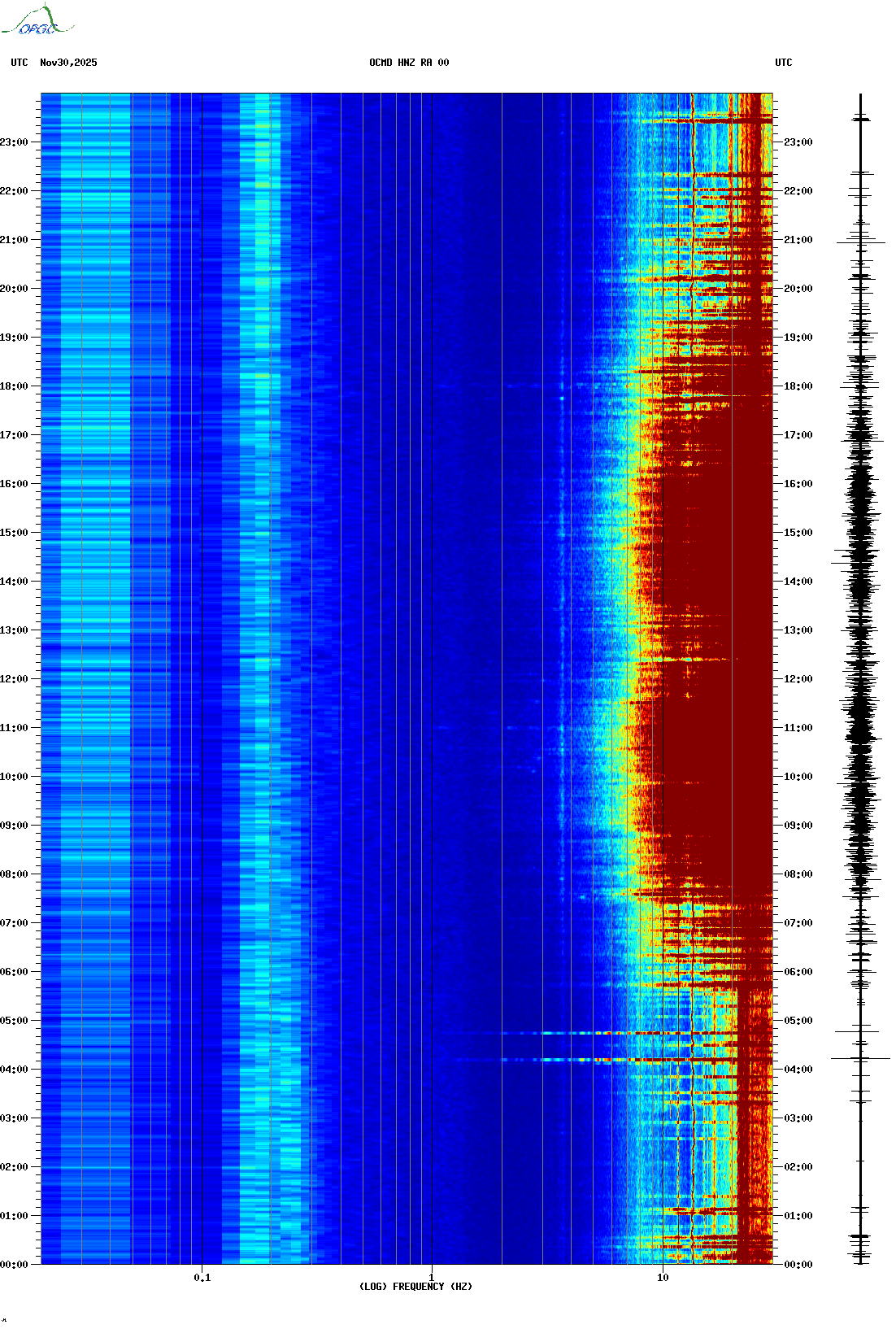Click 05:00 on the left time axis
This screenshot has height=1329, width=896.
(14, 1021)
